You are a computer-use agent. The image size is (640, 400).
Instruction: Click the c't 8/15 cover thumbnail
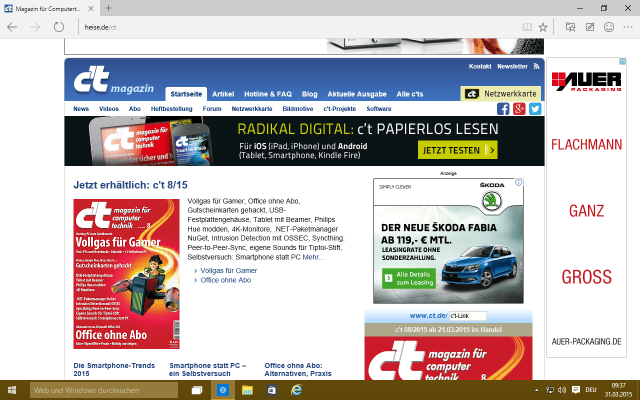click(127, 274)
